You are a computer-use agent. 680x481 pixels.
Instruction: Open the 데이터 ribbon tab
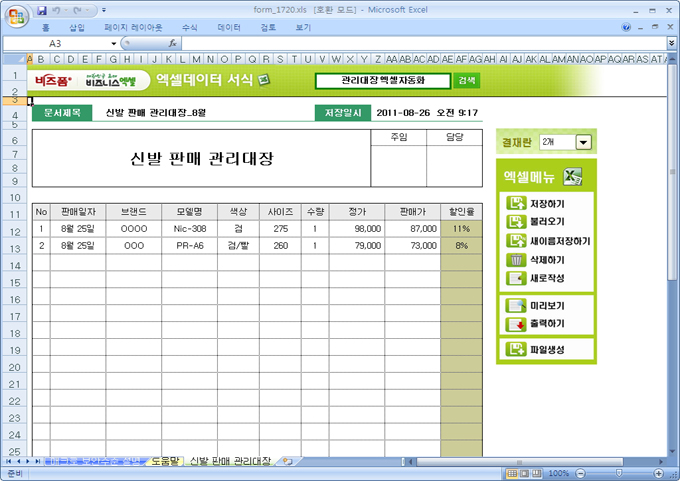click(229, 28)
